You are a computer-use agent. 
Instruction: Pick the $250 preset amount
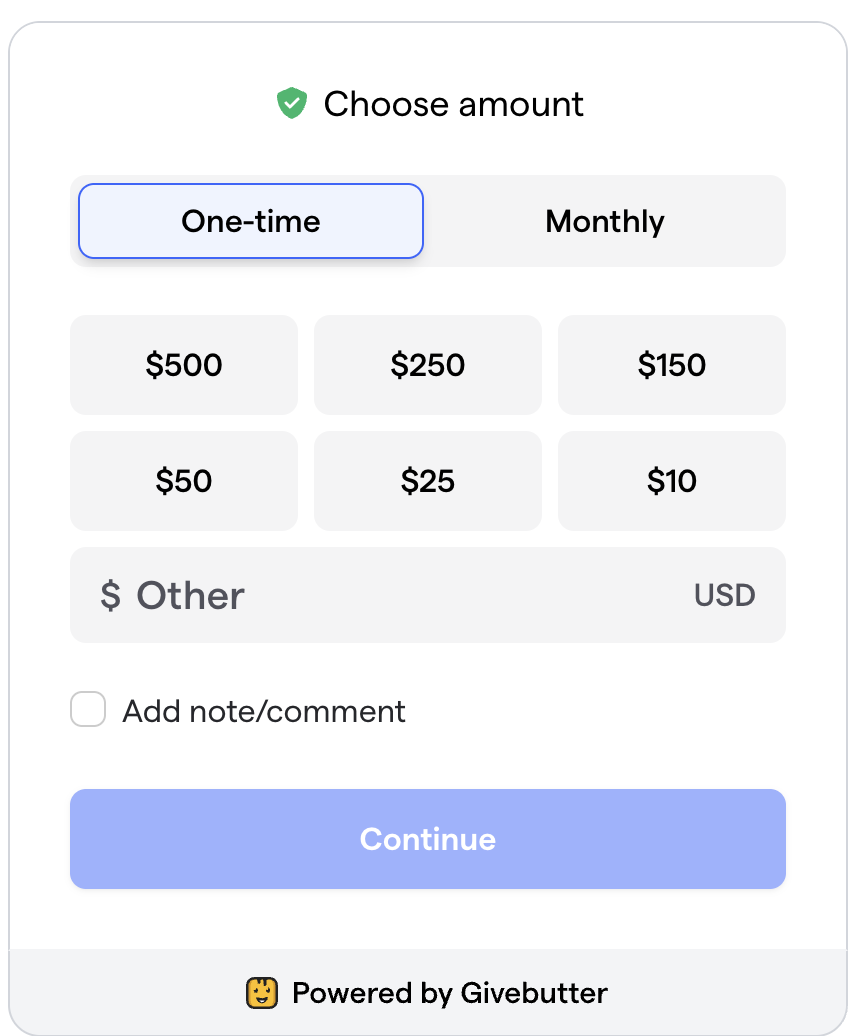[428, 365]
